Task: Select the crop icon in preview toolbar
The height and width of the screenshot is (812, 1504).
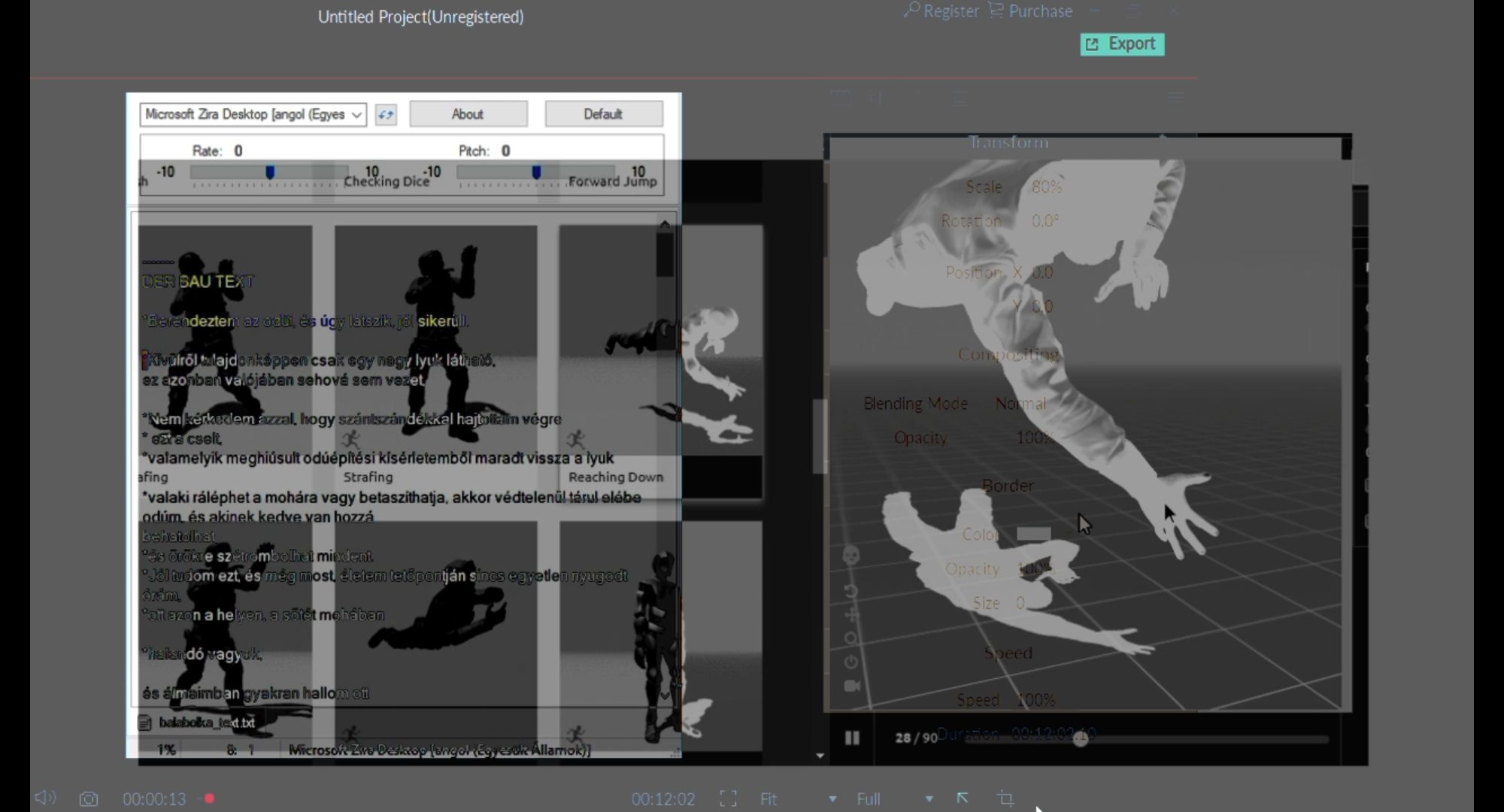Action: click(1005, 798)
